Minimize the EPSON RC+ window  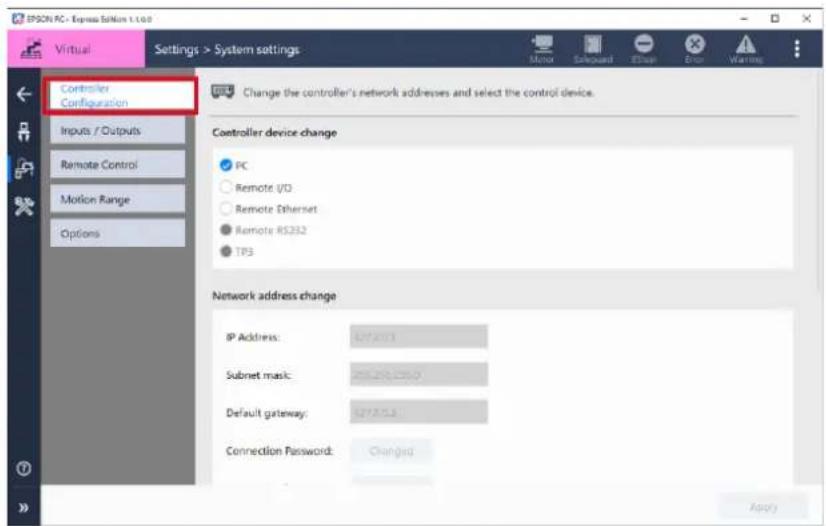coord(744,19)
